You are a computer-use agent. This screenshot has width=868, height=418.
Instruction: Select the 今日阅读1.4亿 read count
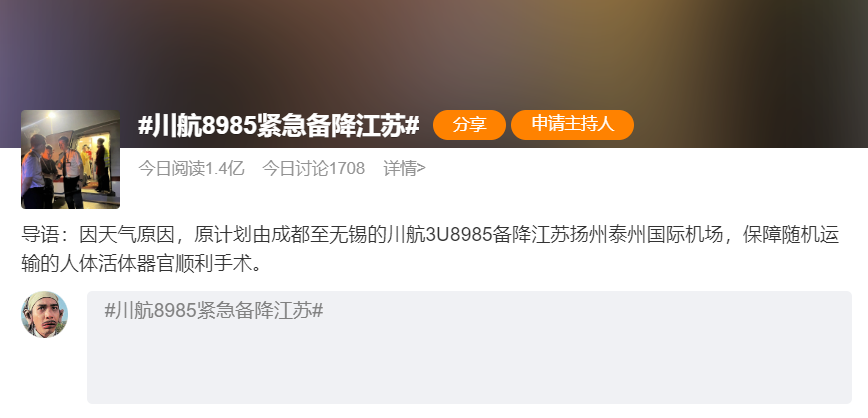coord(191,168)
